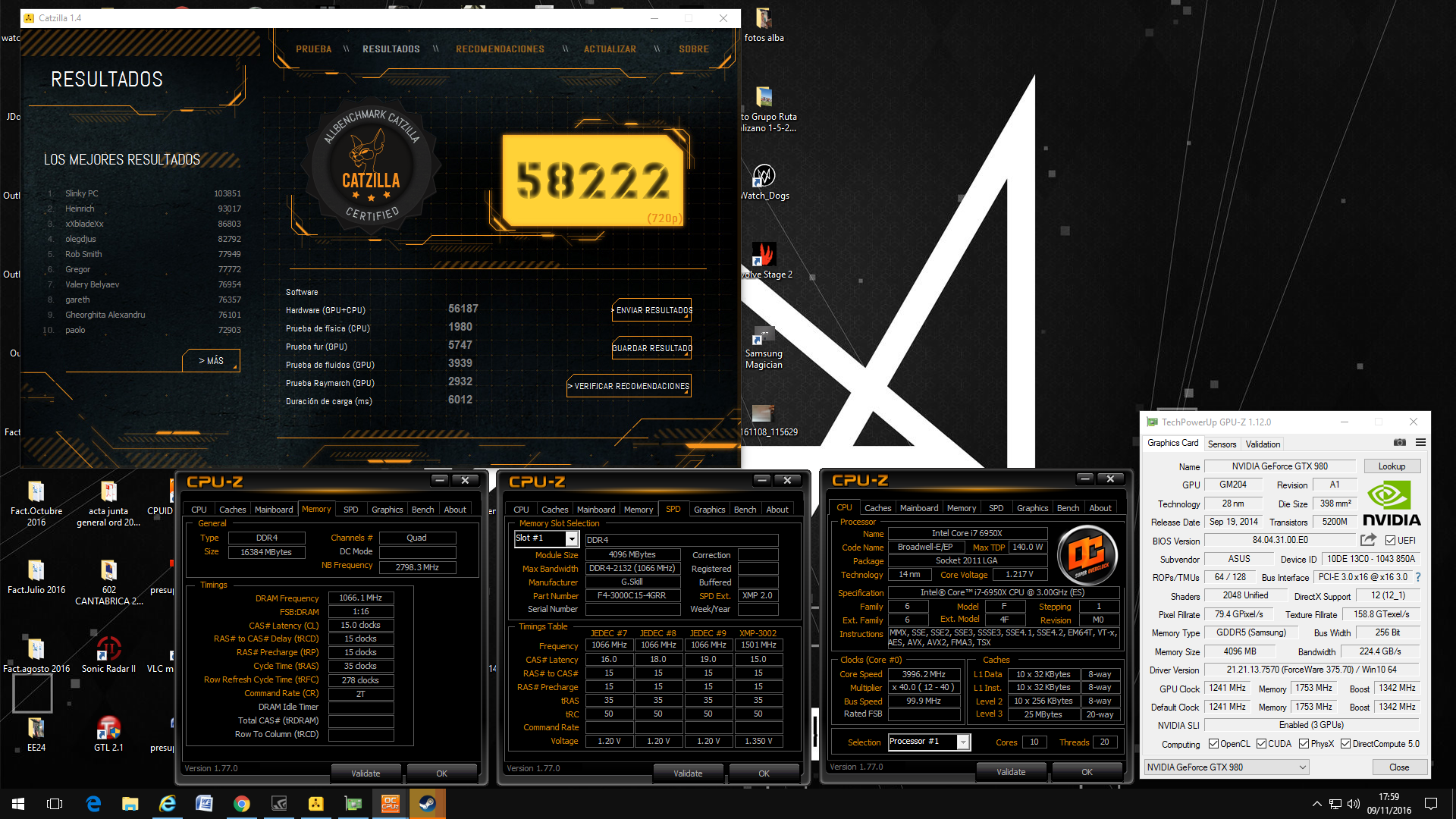
Task: Click the Bus Interface question mark icon
Action: pyautogui.click(x=1417, y=577)
